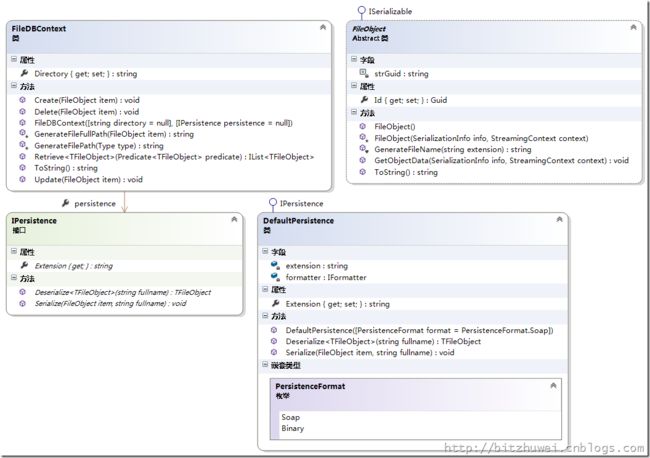Screen dimensions: 650x458
Task: Select Id { get; set; } : Guid
Action: click(410, 100)
